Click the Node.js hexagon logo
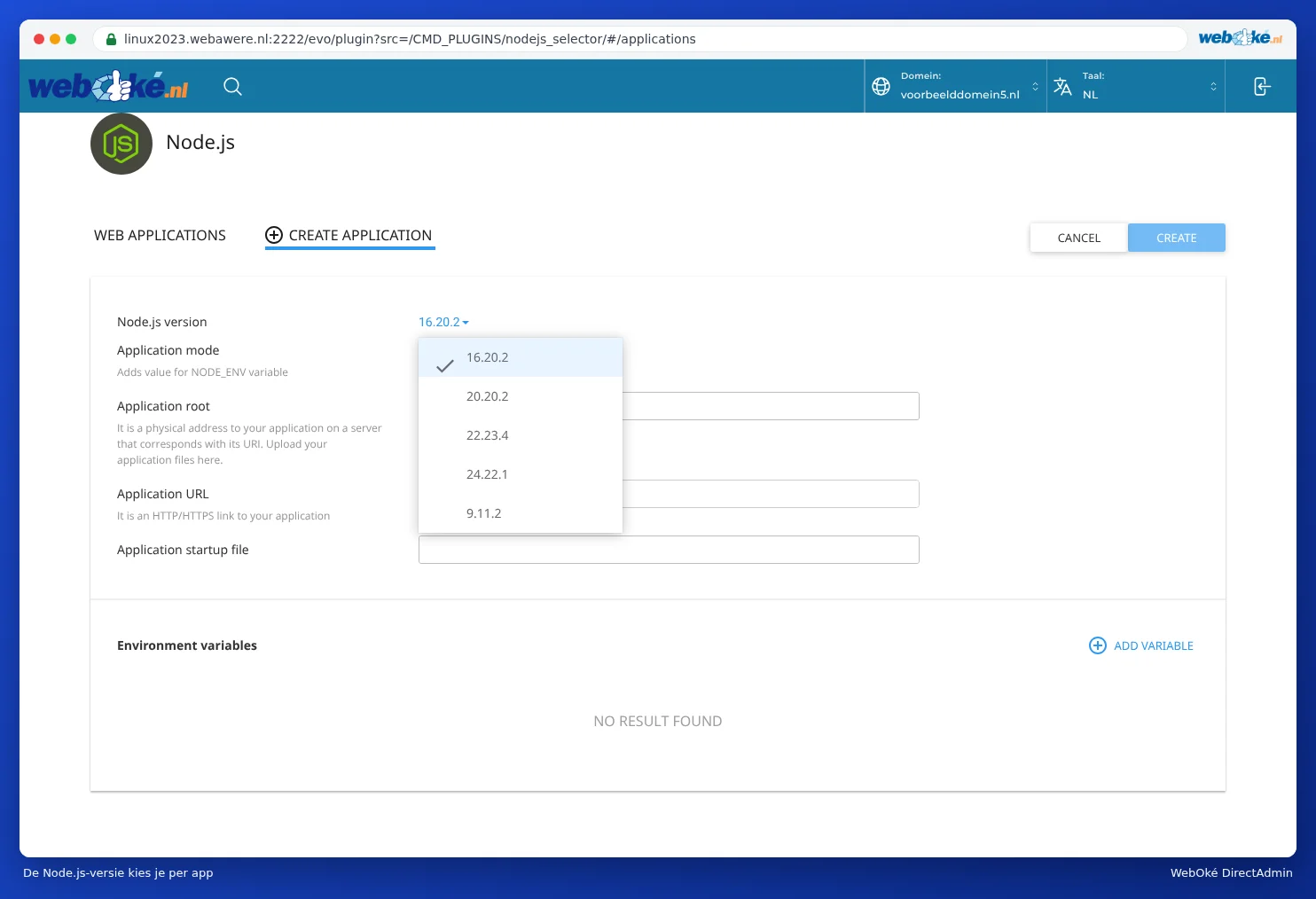The height and width of the screenshot is (899, 1316). [121, 144]
